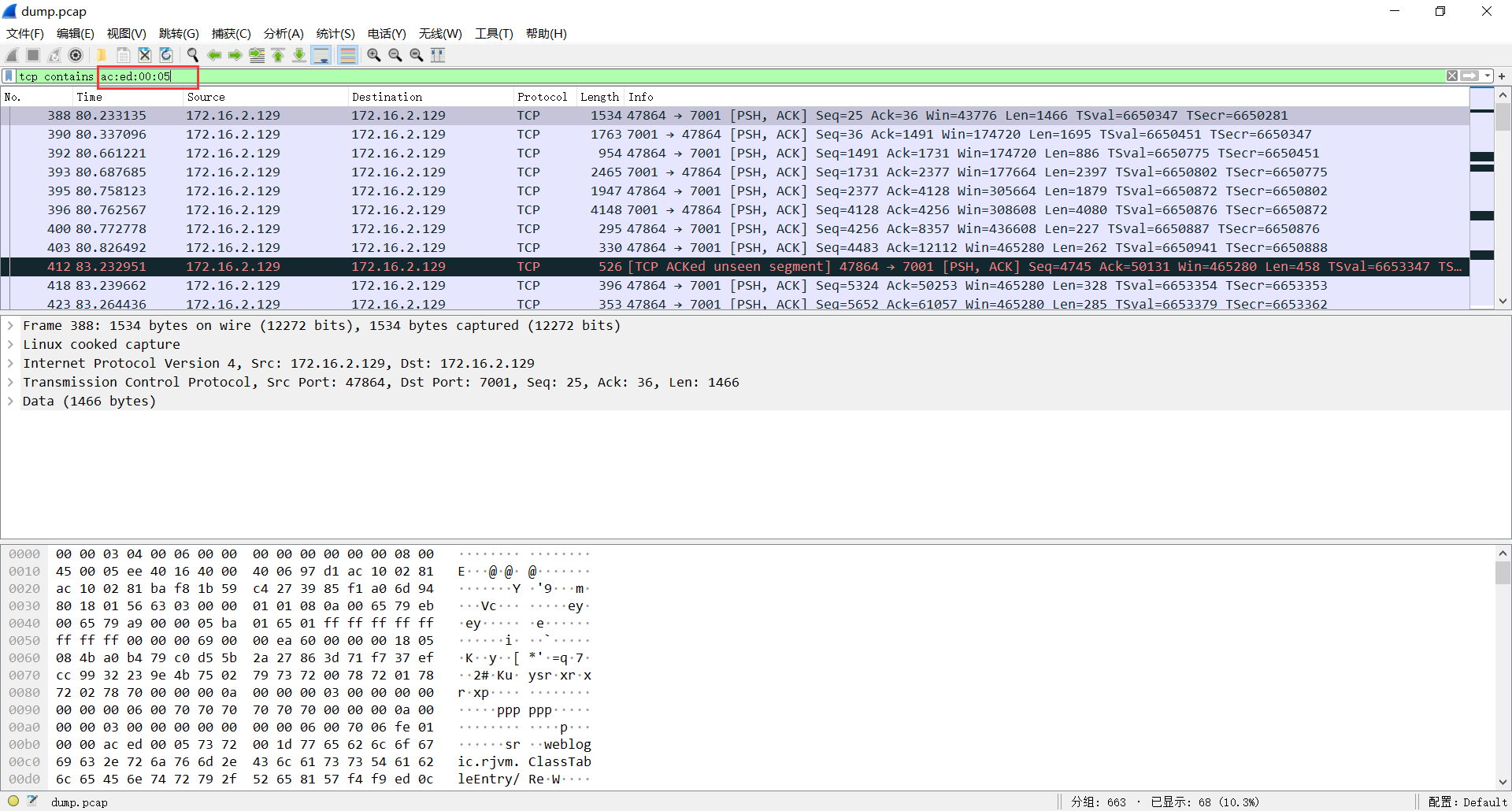Clear the display filter with X button
This screenshot has width=1512, height=811.
1452,76
